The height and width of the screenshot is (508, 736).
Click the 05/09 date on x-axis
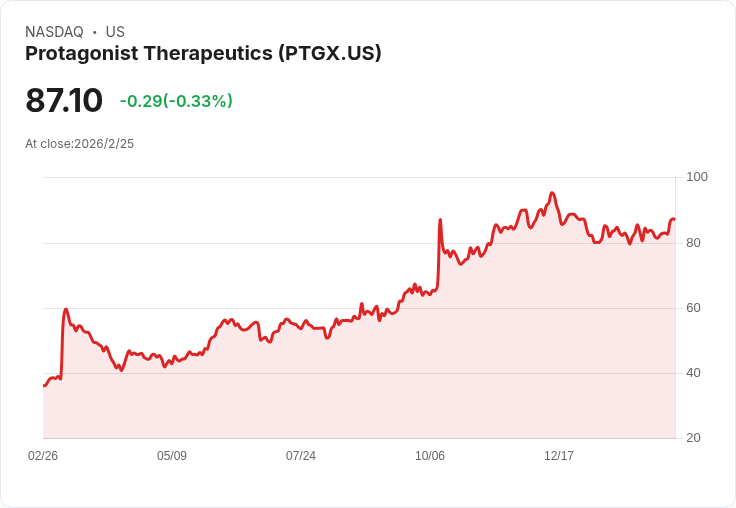(x=172, y=456)
